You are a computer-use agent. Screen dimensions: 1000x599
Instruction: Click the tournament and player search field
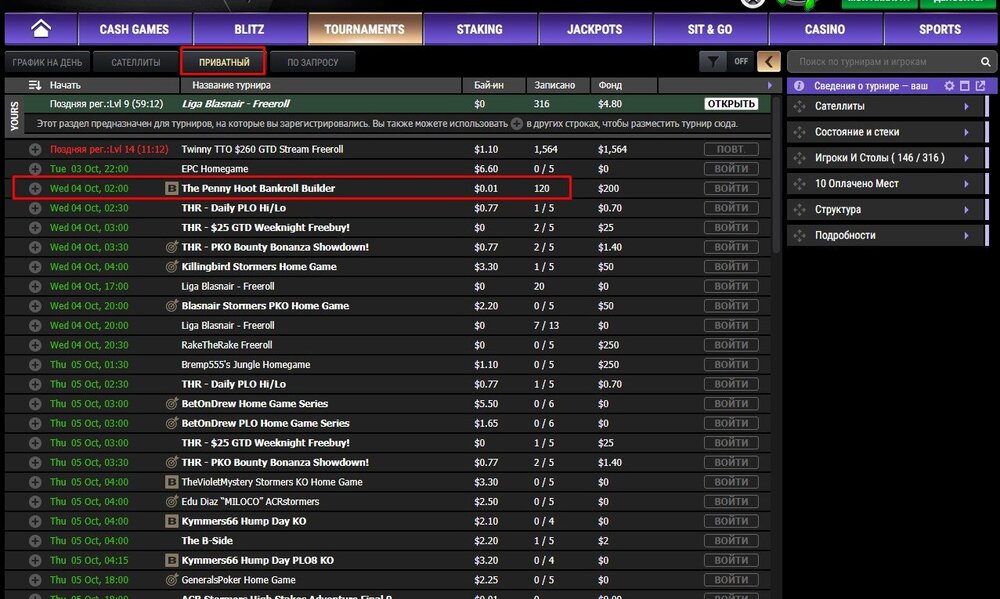(880, 62)
